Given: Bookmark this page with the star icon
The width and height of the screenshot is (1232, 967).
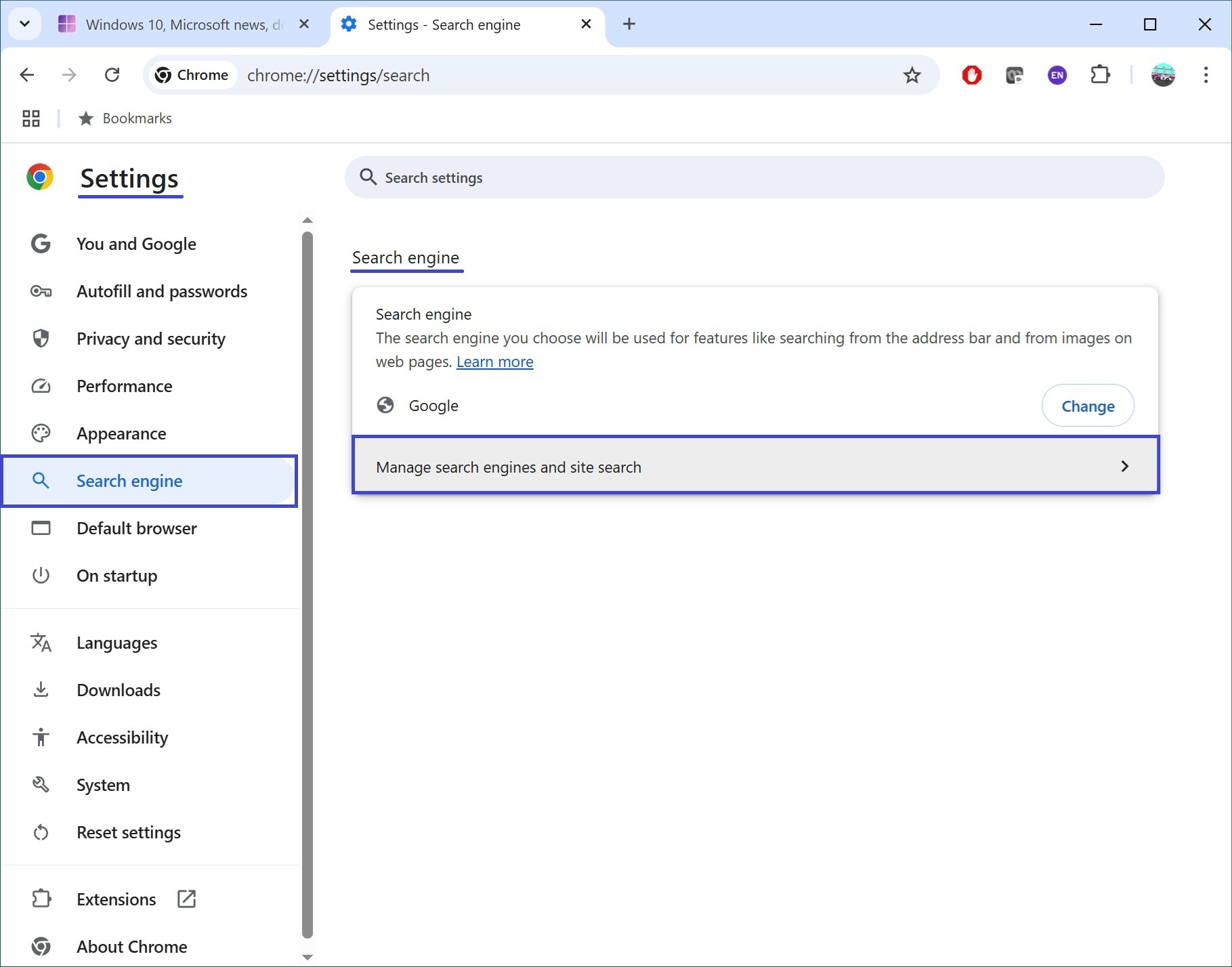Looking at the screenshot, I should pyautogui.click(x=912, y=75).
